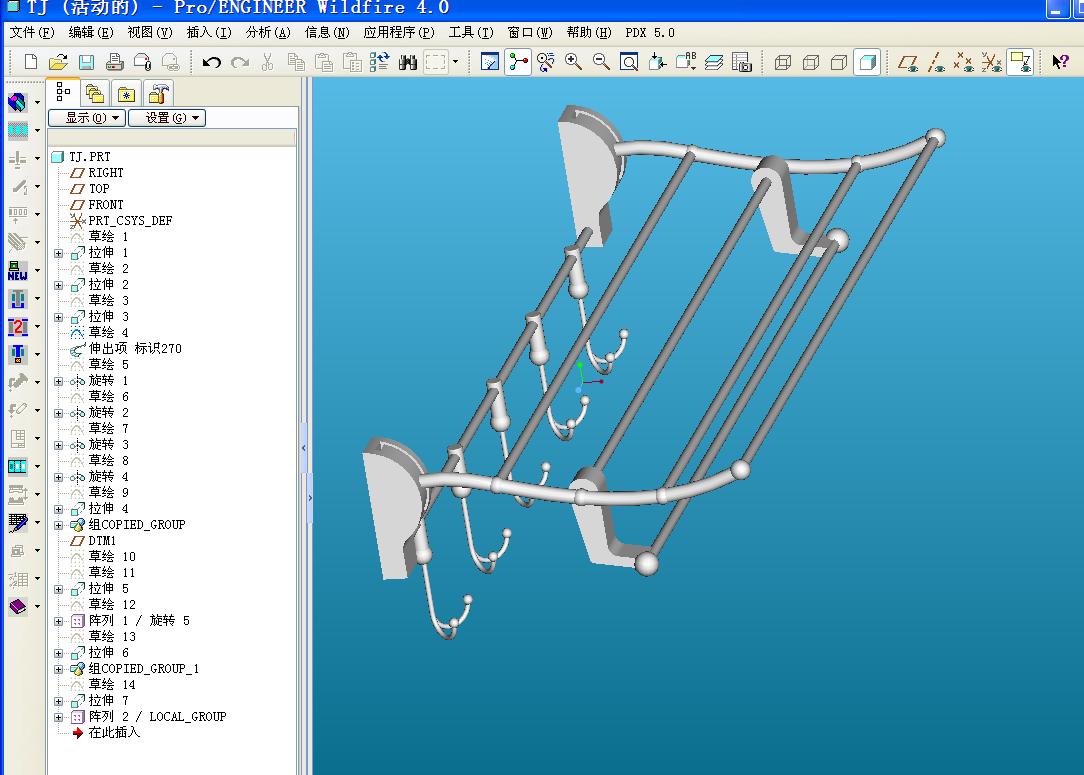Screen dimensions: 1084x775
Task: Expand the 组COPIED_GROUP_1 node
Action: (59, 669)
